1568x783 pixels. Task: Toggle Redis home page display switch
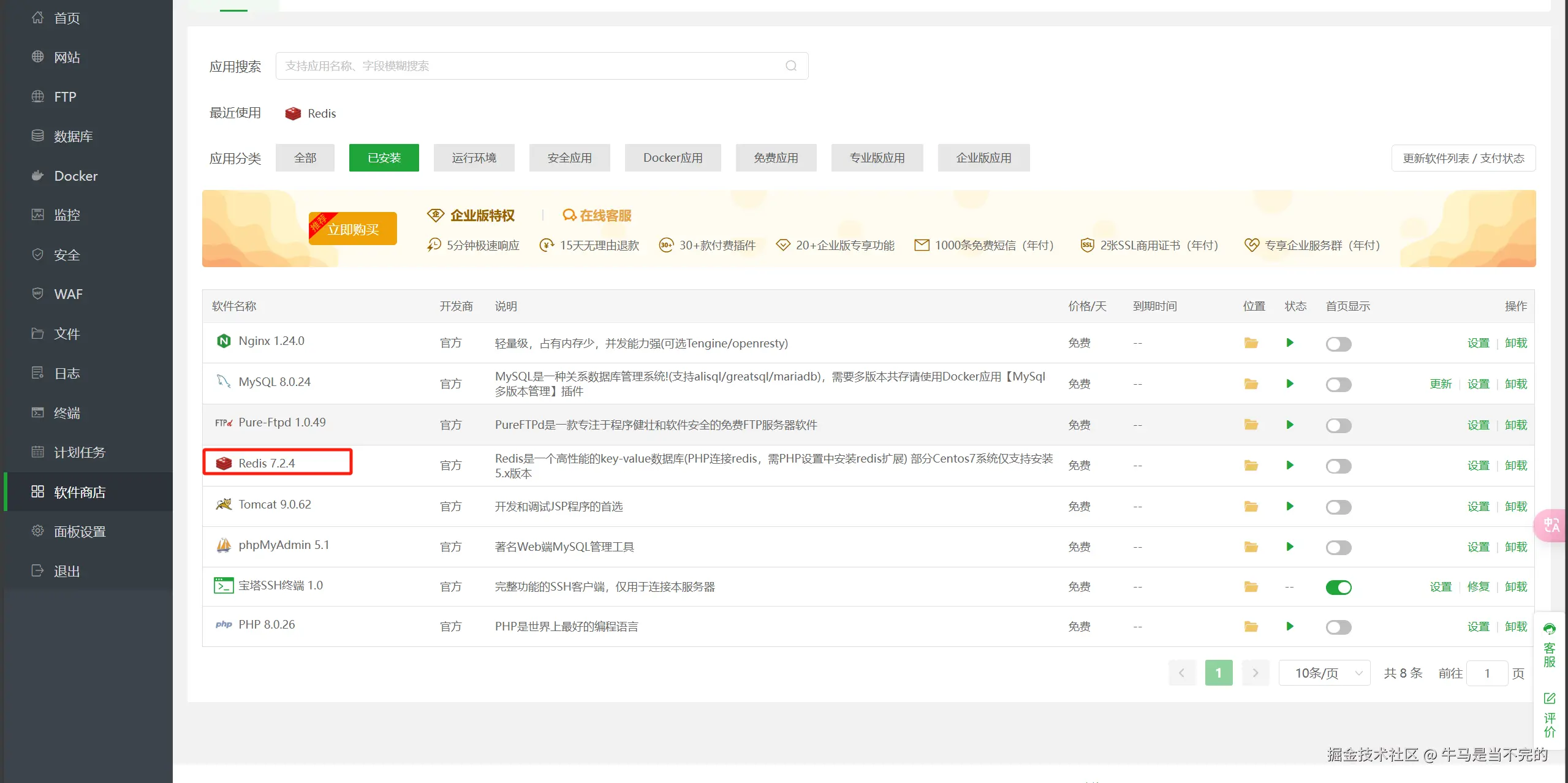click(1338, 466)
